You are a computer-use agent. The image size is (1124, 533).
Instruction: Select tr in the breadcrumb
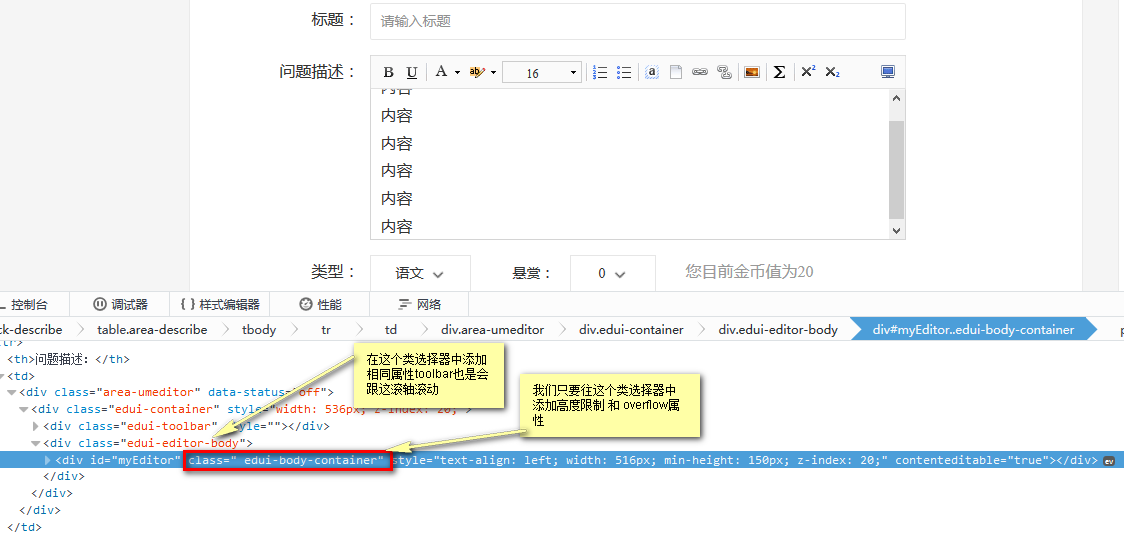[326, 330]
